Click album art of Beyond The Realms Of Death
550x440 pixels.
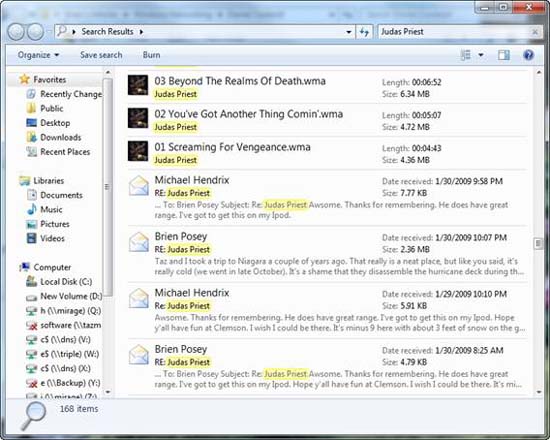click(138, 85)
